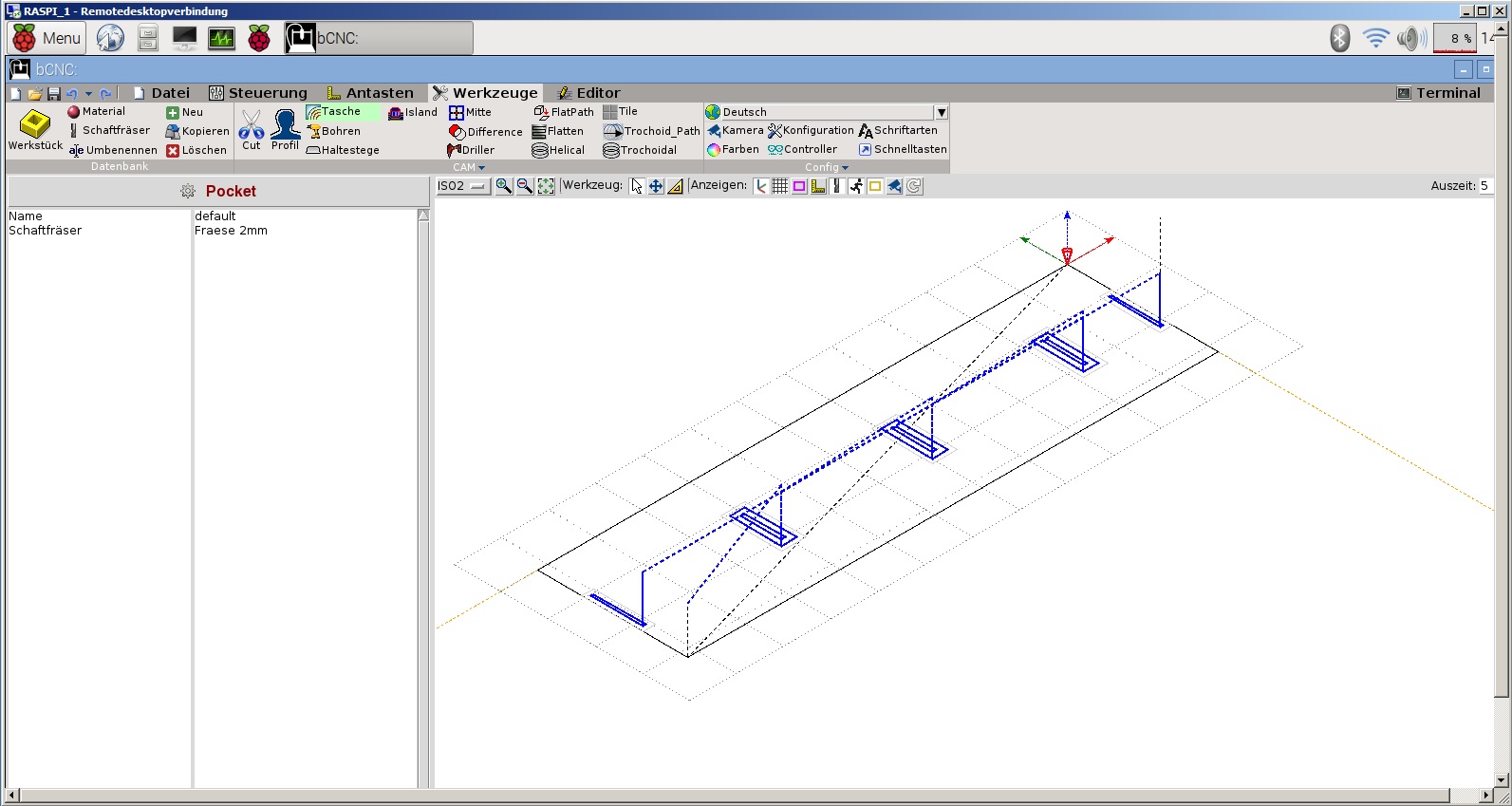Expand the CAM group menu
This screenshot has height=806, width=1512.
tap(469, 167)
